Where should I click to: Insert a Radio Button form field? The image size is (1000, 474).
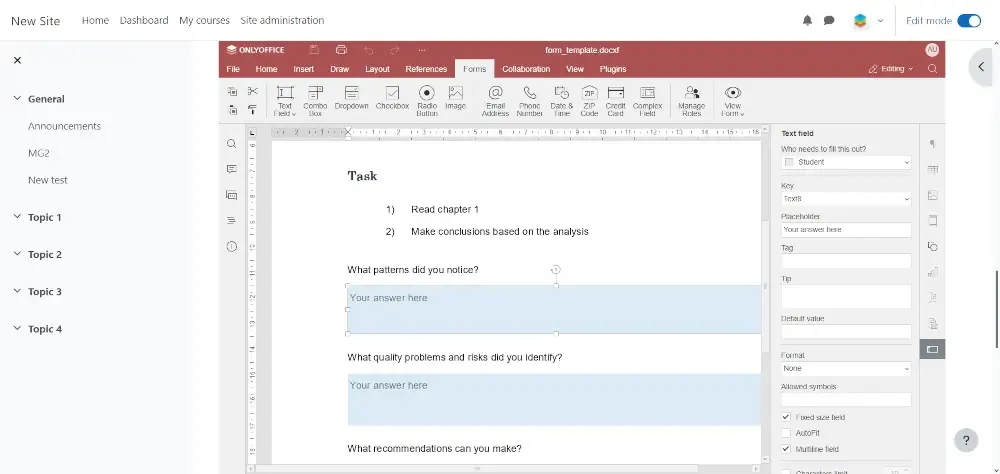pos(426,100)
